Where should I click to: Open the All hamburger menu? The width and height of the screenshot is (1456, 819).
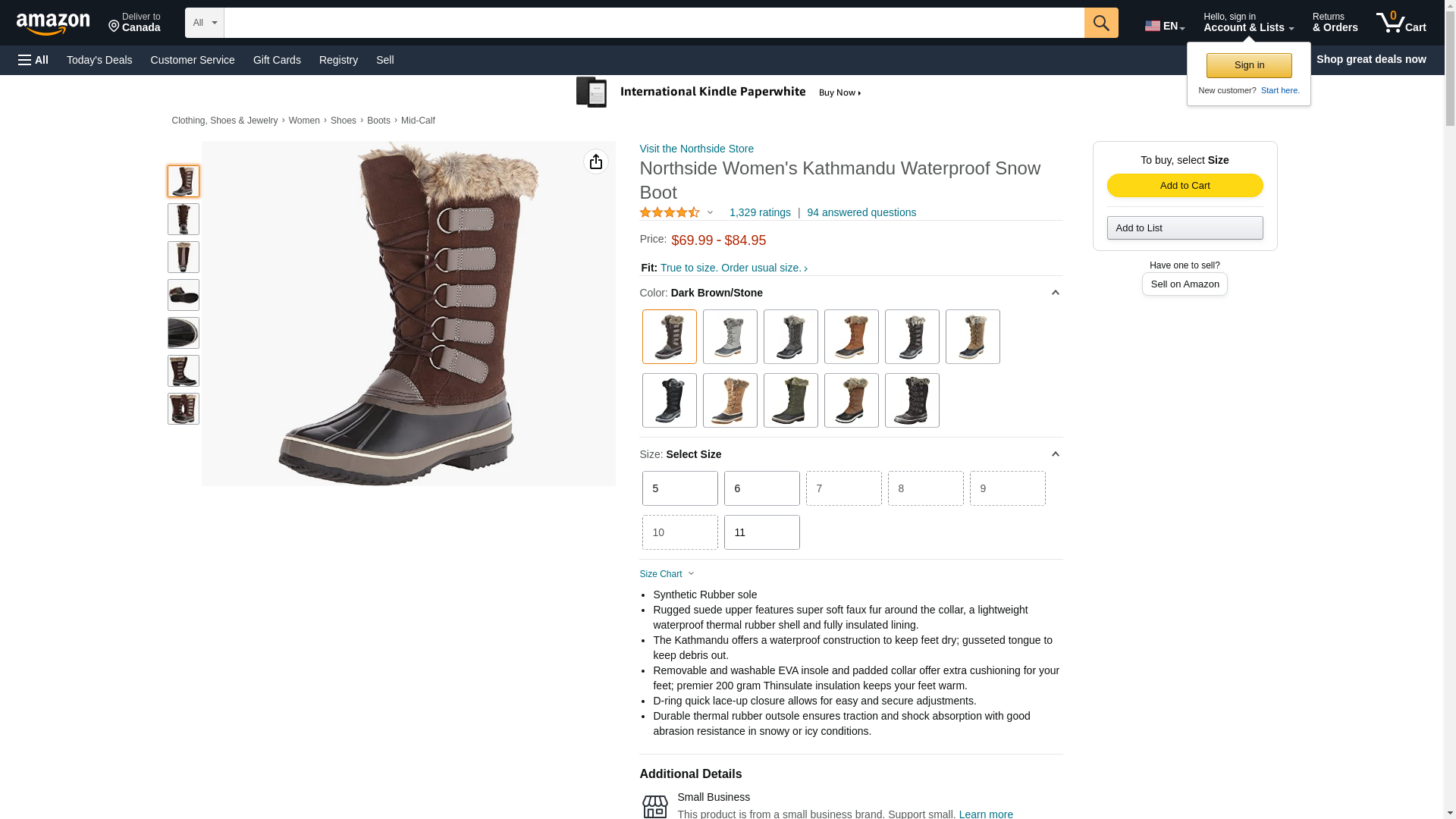(33, 60)
